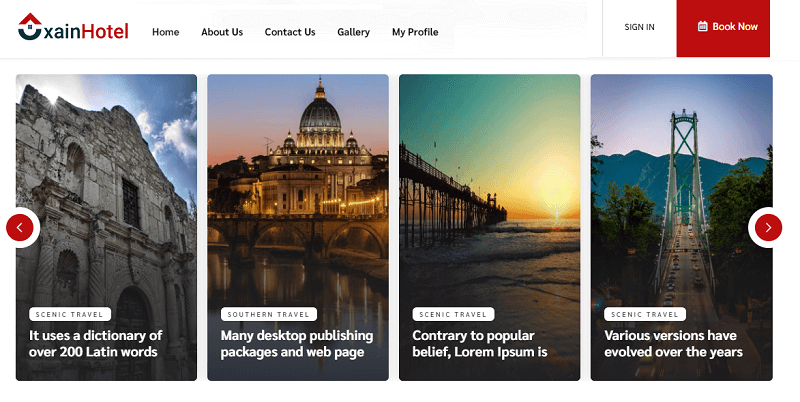Open "Contrary to popular belief" article title
This screenshot has height=402, width=800.
click(x=480, y=343)
